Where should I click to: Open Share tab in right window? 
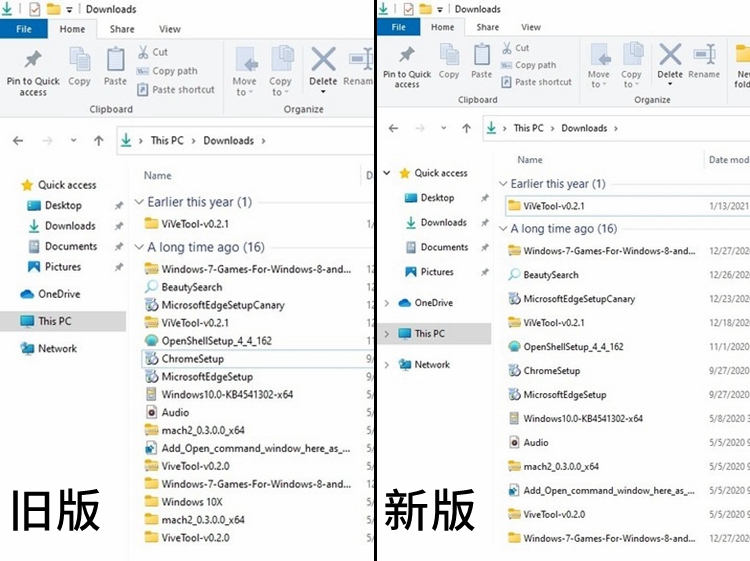[x=487, y=27]
